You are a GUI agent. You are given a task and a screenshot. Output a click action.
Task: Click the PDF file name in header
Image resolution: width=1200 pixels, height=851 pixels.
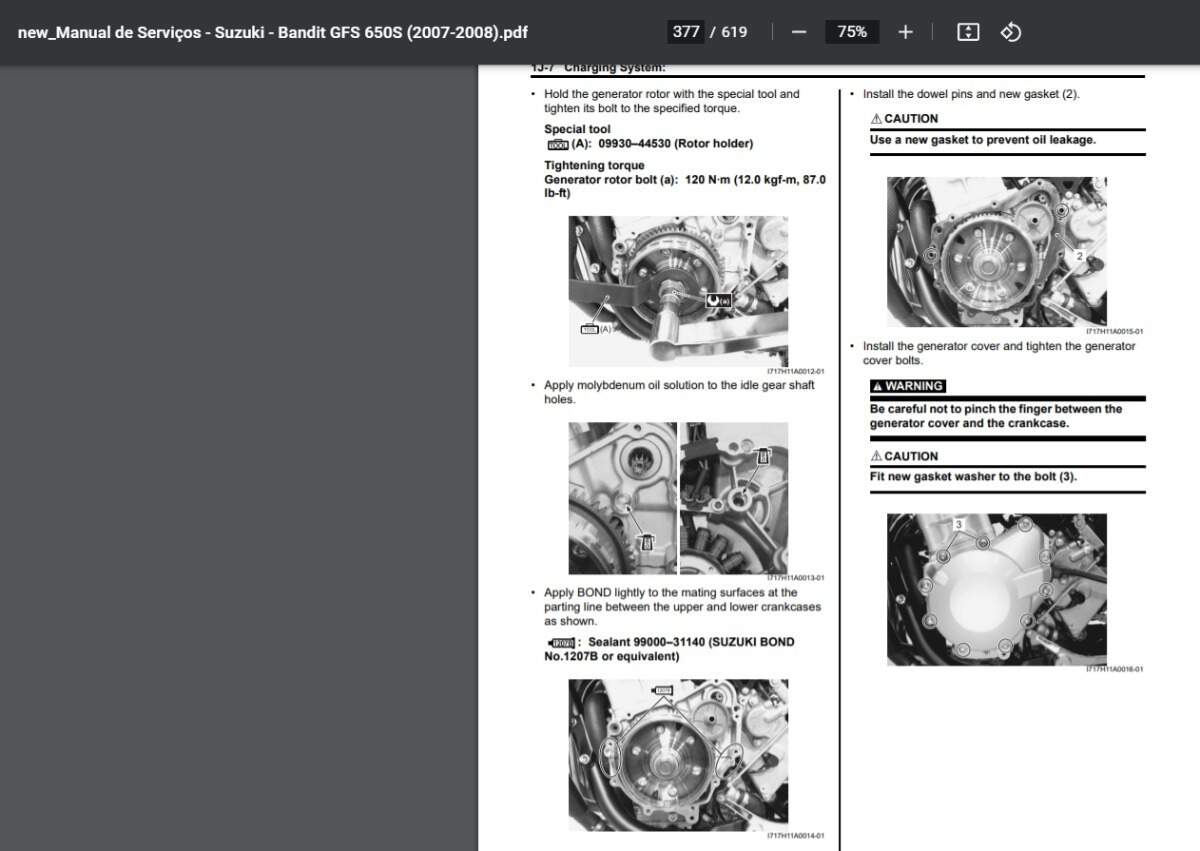pos(272,32)
